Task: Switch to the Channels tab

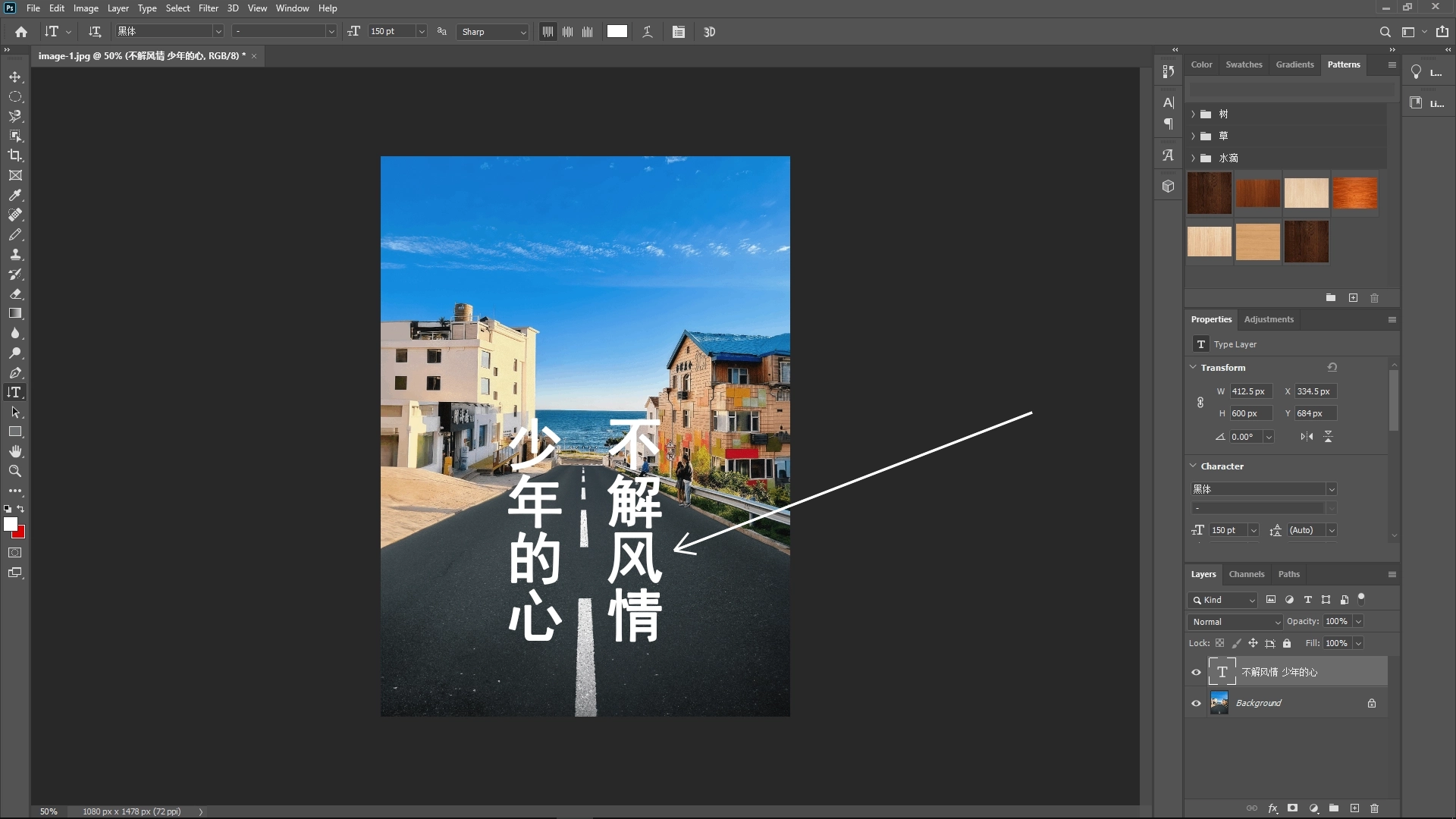Action: coord(1246,574)
